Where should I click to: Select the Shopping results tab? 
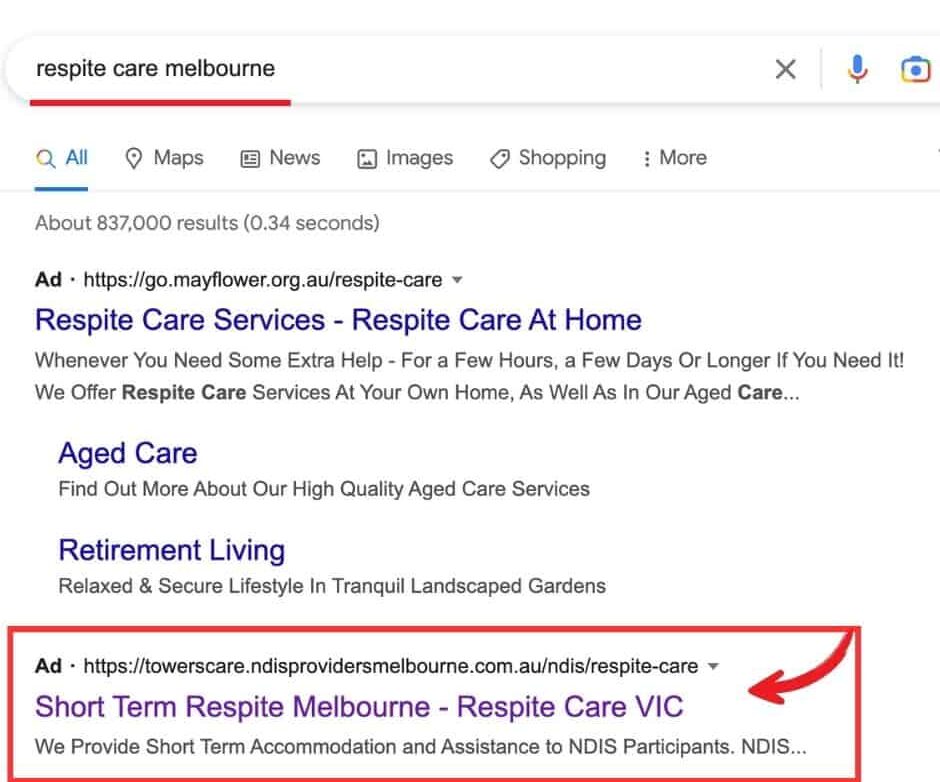(562, 158)
